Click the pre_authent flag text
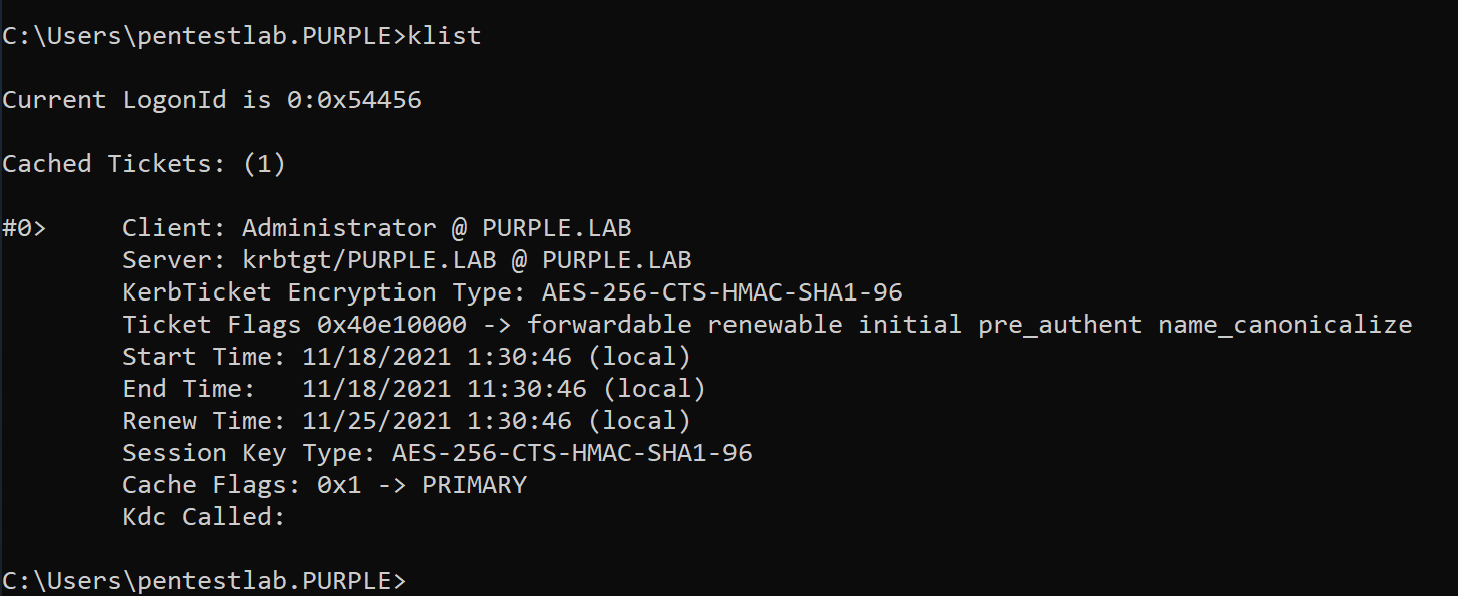This screenshot has width=1458, height=596. (x=1060, y=325)
